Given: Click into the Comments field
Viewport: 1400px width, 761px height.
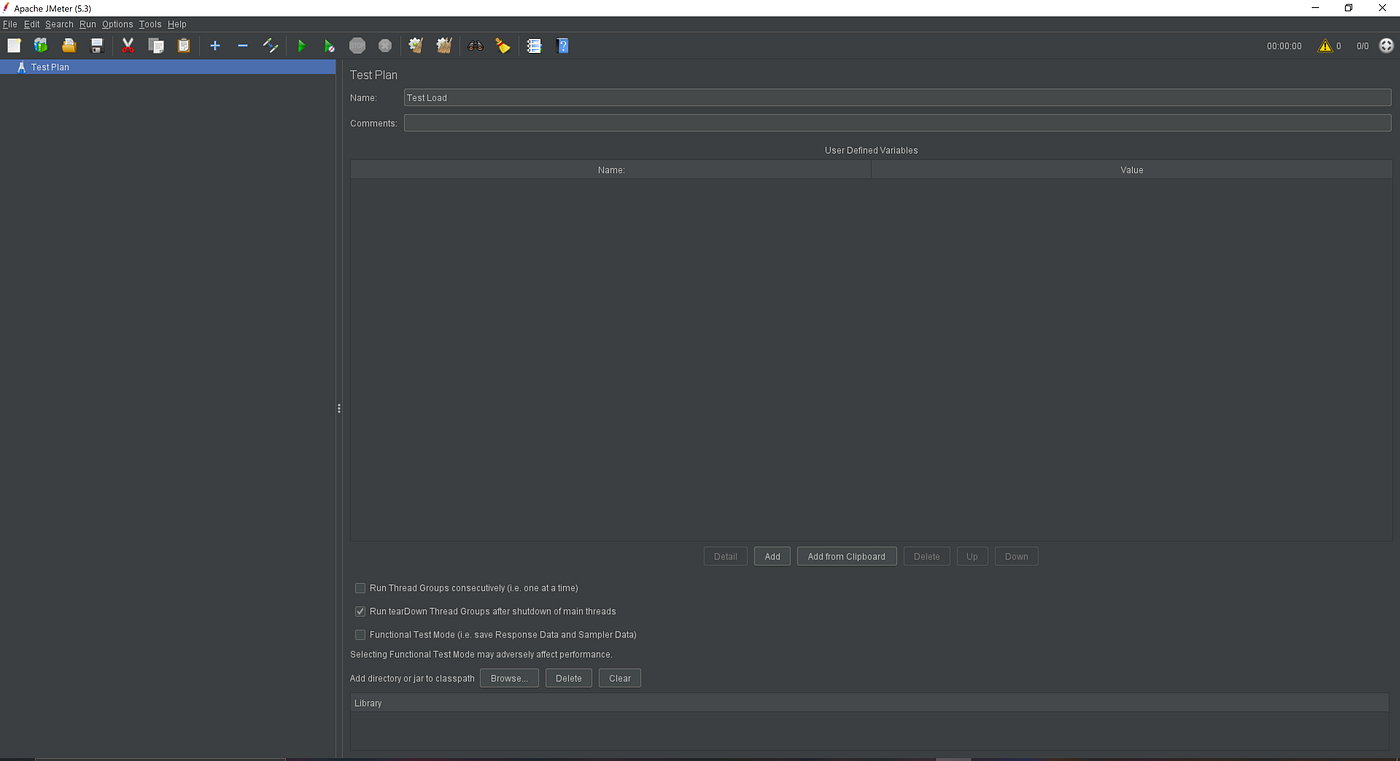Looking at the screenshot, I should (x=897, y=123).
